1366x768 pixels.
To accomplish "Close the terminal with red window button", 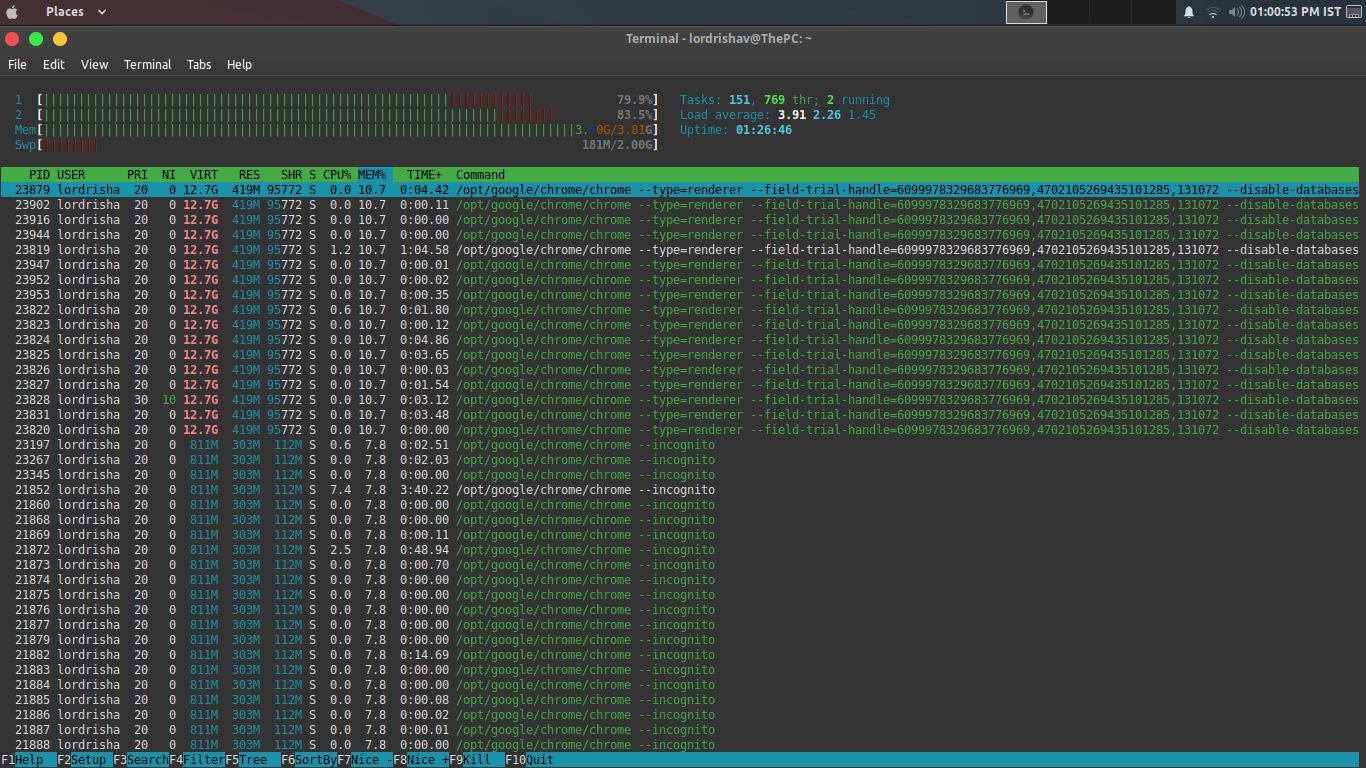I will pos(12,39).
